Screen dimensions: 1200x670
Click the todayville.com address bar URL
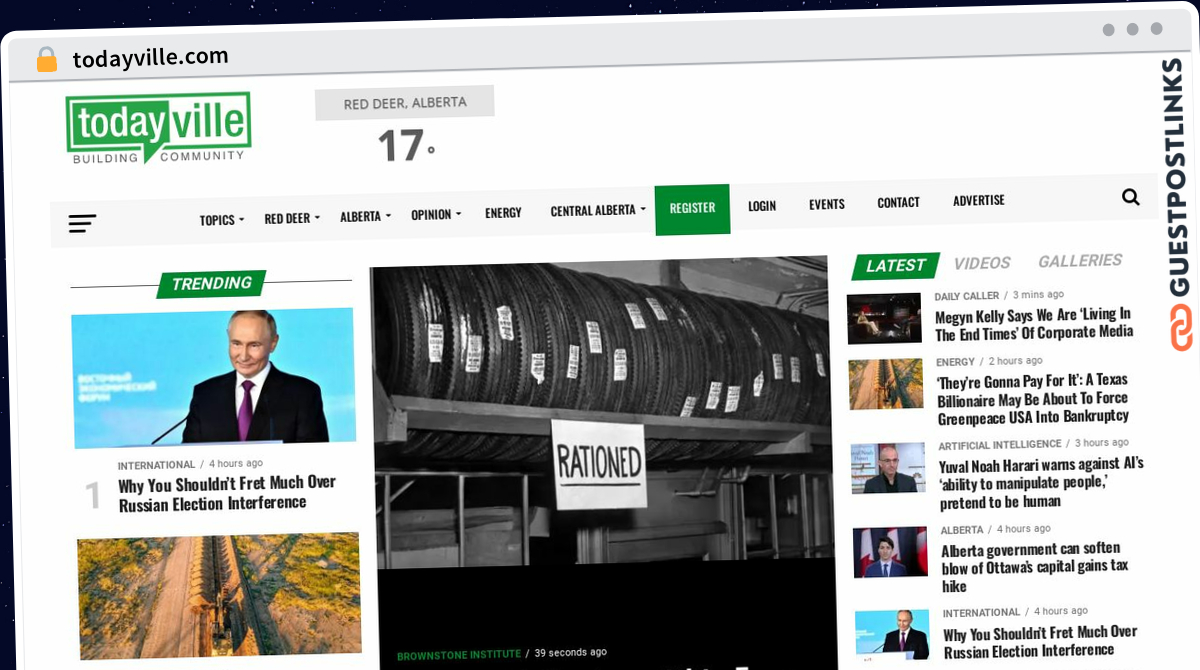tap(151, 58)
